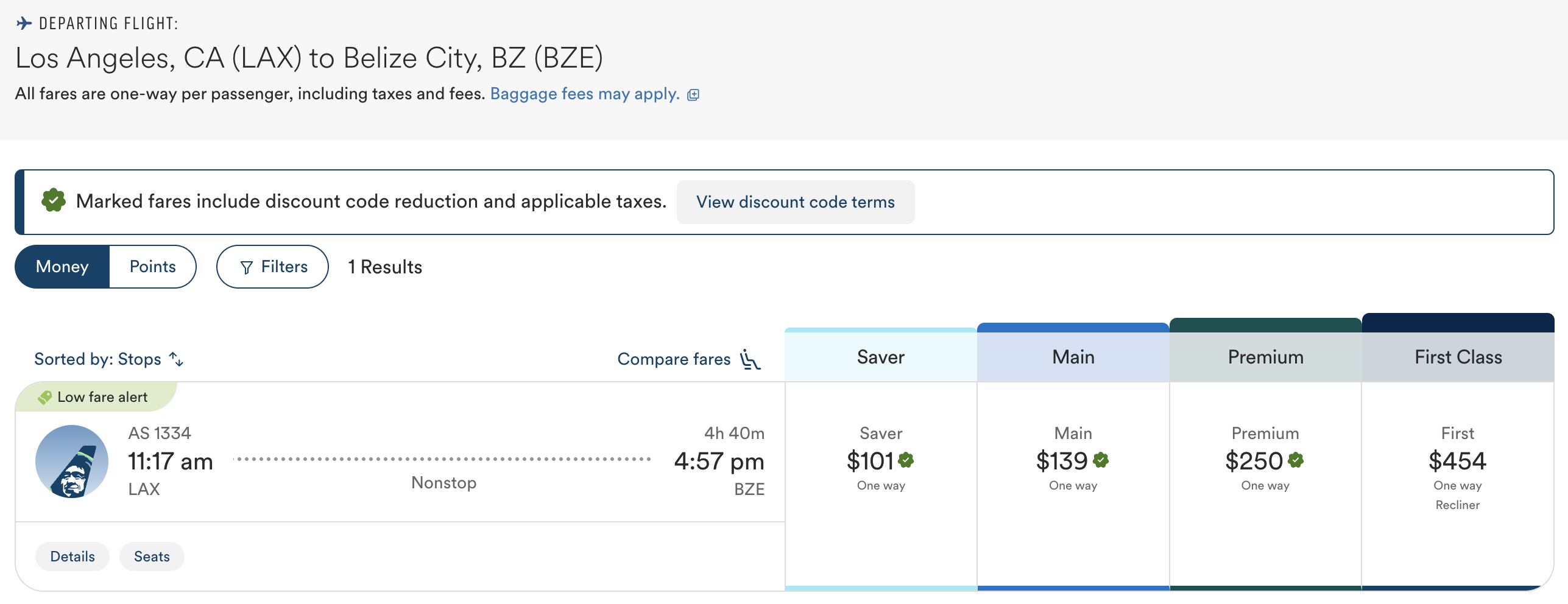Click the funnel icon in the Filters button

click(x=246, y=267)
